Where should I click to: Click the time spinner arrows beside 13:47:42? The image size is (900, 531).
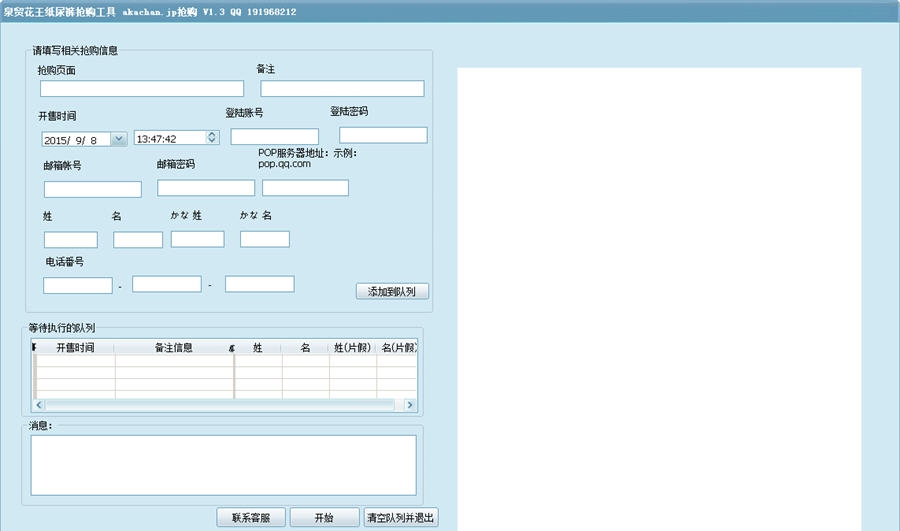(x=212, y=137)
